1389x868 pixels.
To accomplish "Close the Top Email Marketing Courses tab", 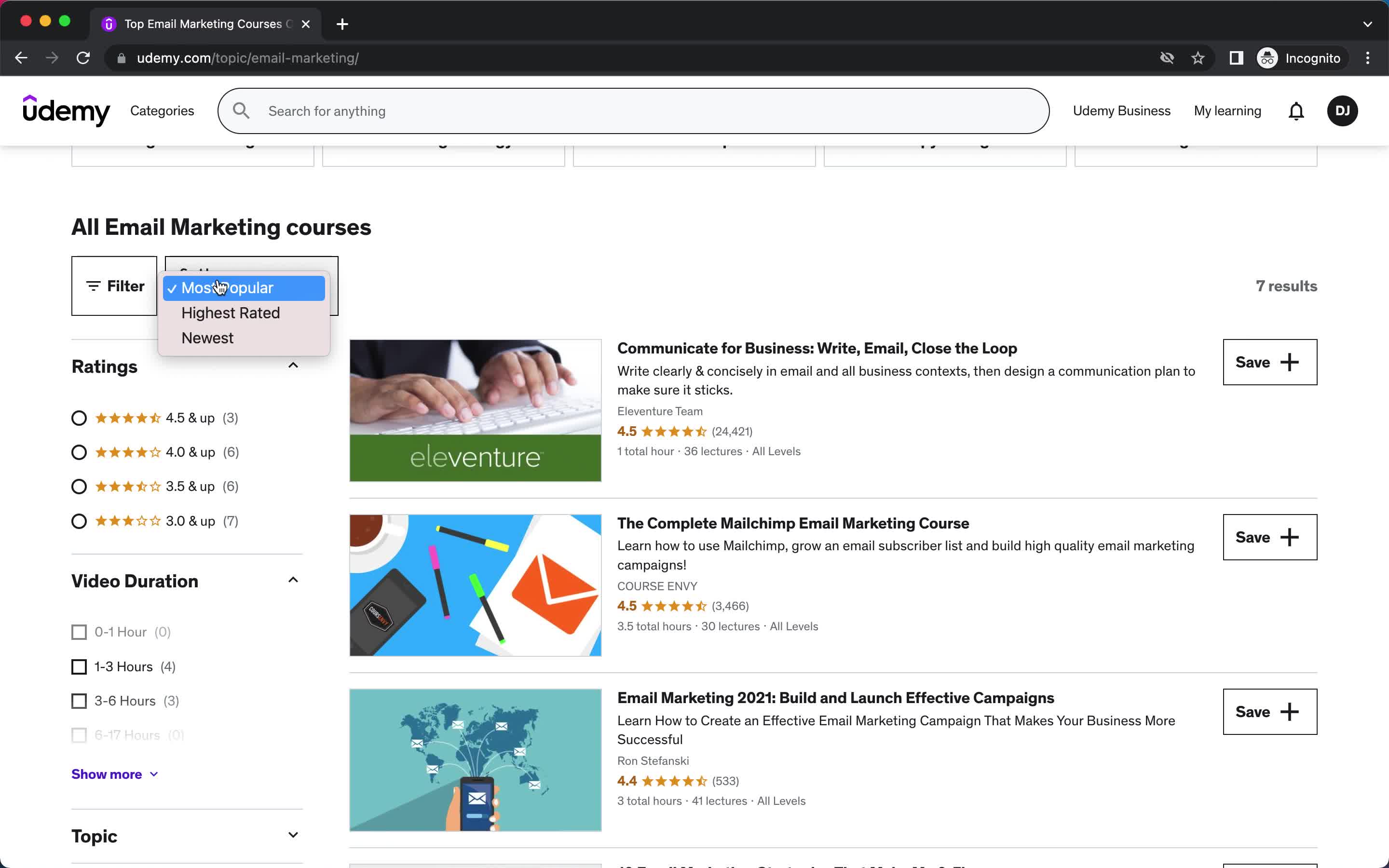I will [306, 24].
